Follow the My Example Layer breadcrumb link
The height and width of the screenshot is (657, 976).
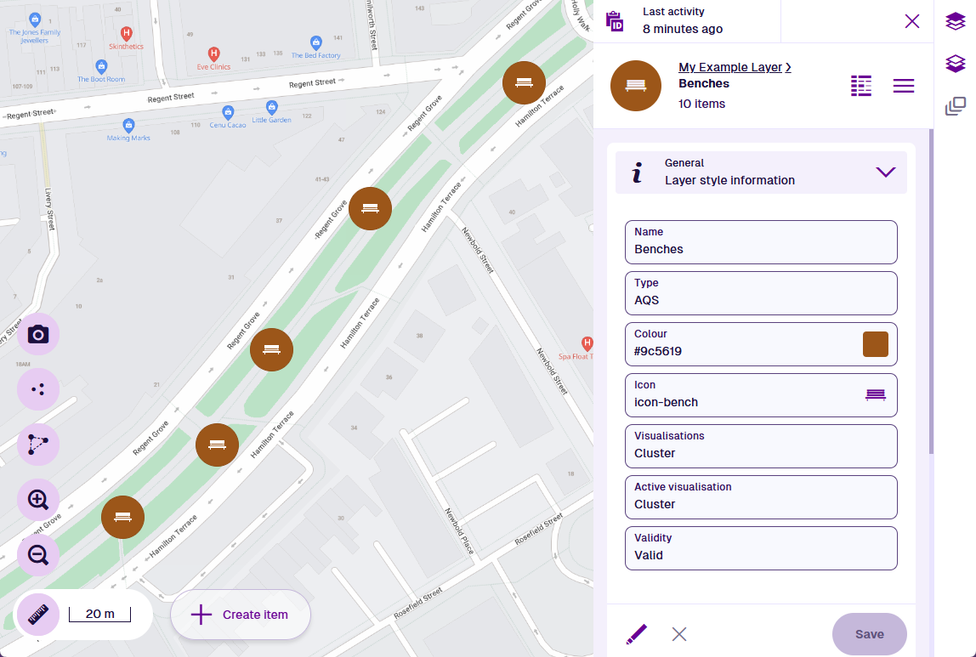pos(730,67)
